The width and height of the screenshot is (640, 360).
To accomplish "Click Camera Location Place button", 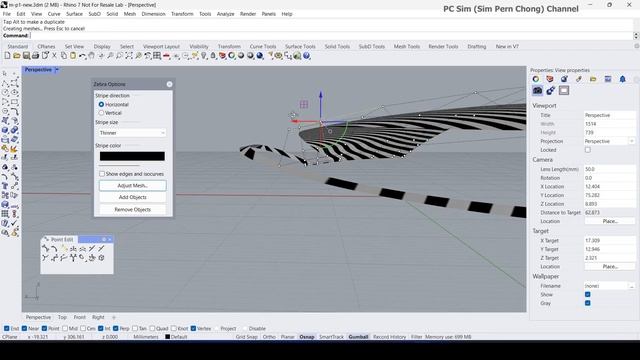I will pyautogui.click(x=610, y=221).
